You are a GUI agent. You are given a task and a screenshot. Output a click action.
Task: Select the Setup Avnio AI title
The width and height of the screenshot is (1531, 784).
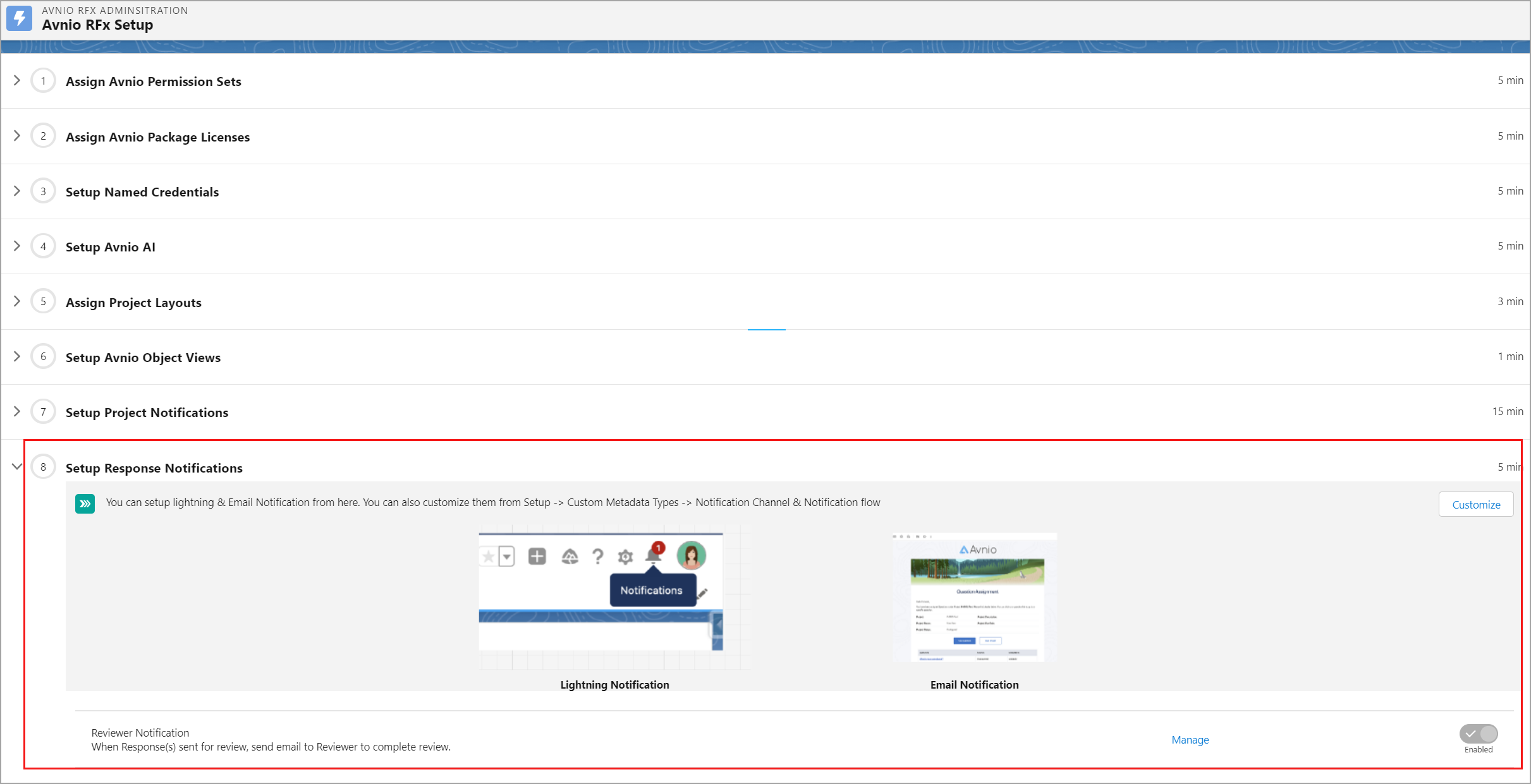click(x=111, y=247)
